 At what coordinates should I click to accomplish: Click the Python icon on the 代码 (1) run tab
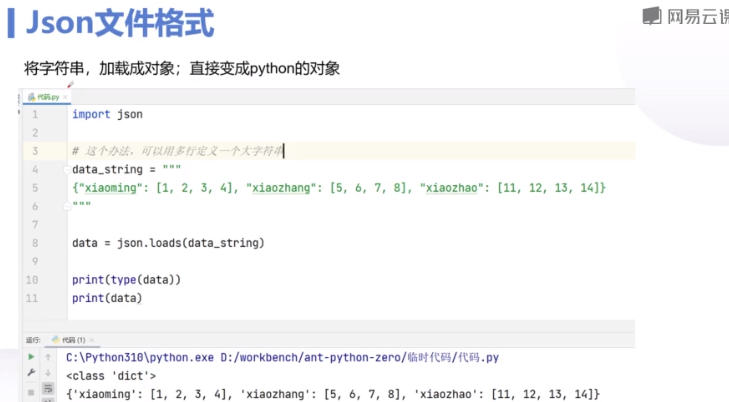pos(56,340)
